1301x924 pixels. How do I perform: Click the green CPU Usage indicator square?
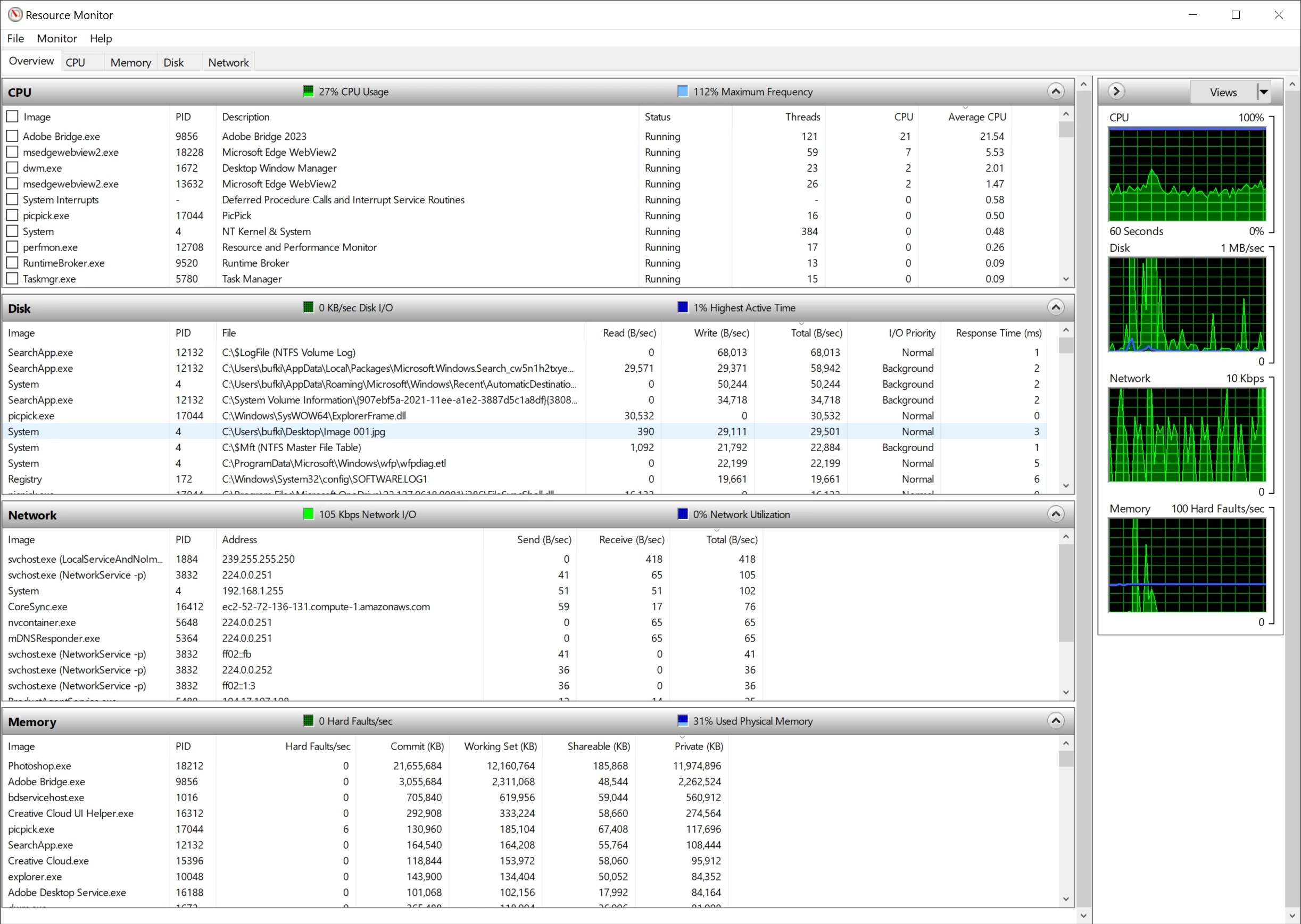click(x=309, y=91)
